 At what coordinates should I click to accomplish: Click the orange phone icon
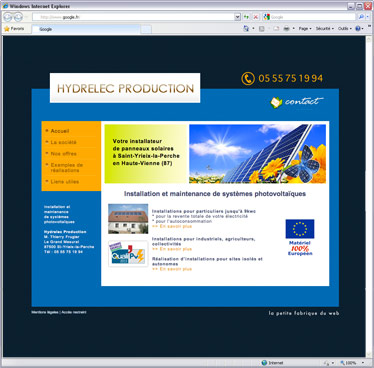tap(248, 79)
